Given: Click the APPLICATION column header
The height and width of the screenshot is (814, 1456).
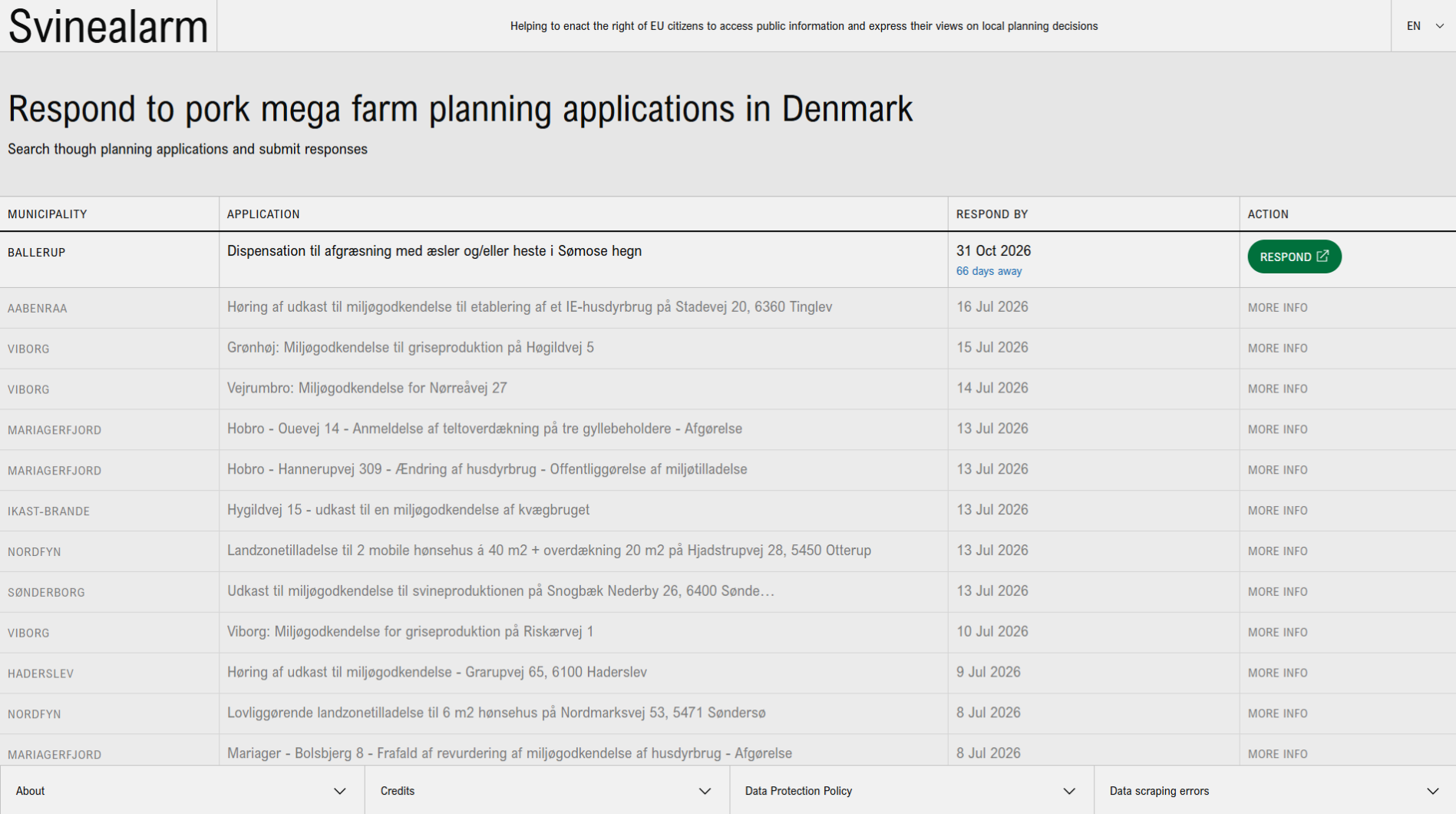Looking at the screenshot, I should 263,214.
